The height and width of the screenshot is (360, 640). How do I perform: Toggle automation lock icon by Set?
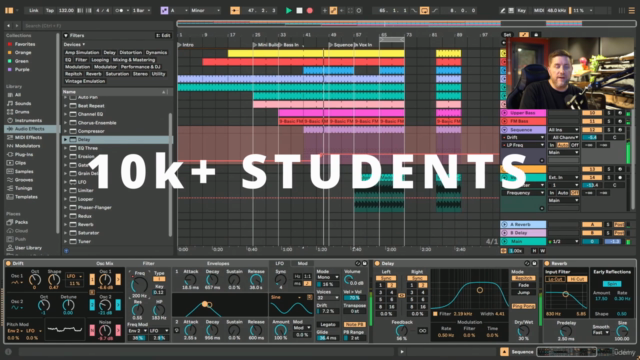(536, 35)
